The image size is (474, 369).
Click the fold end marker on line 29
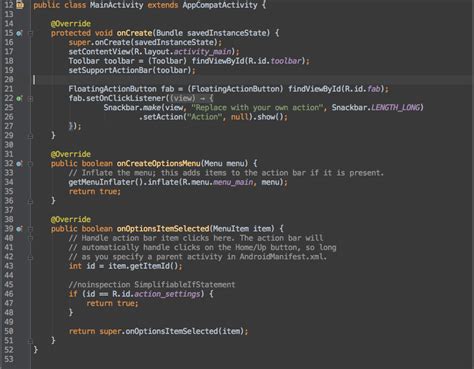tap(30, 136)
